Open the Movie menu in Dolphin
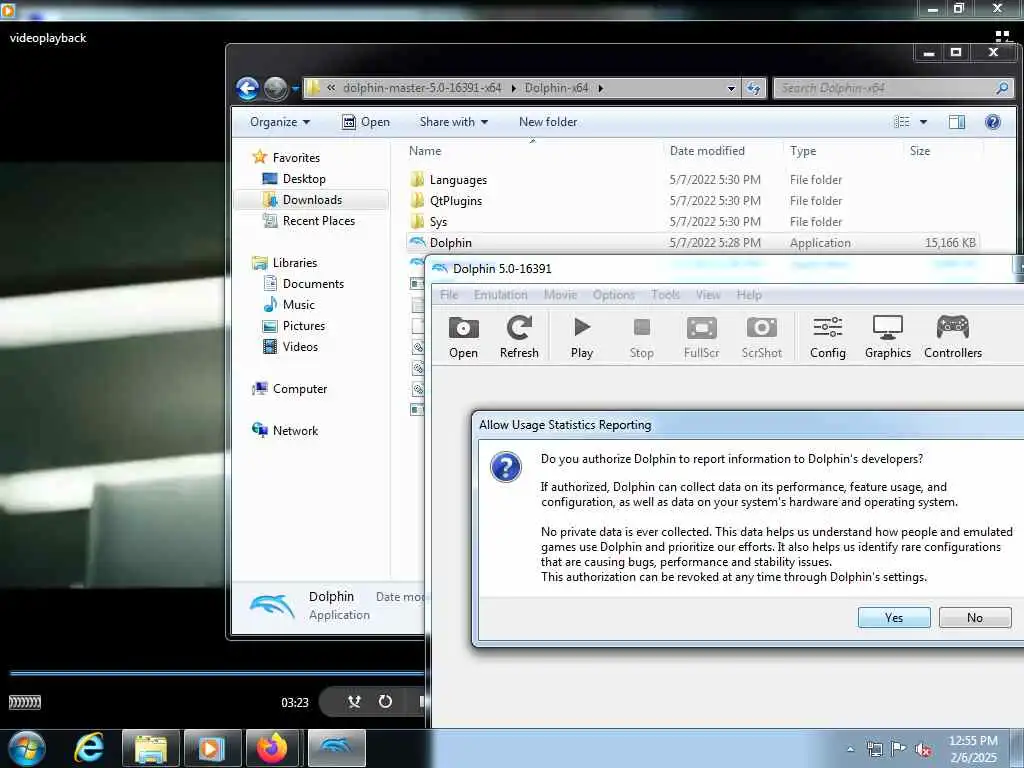 (x=560, y=295)
